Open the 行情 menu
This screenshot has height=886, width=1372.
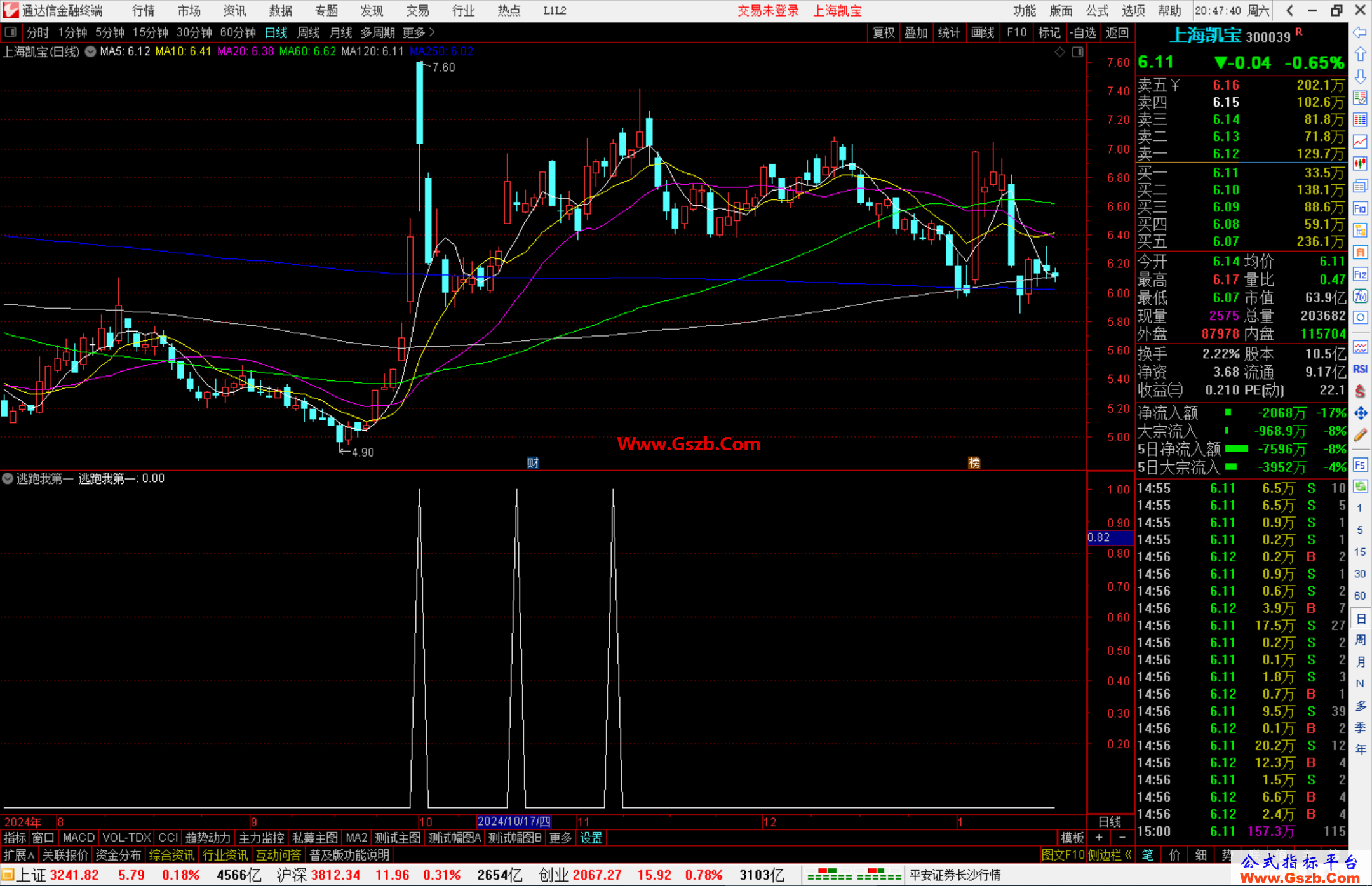coord(144,11)
